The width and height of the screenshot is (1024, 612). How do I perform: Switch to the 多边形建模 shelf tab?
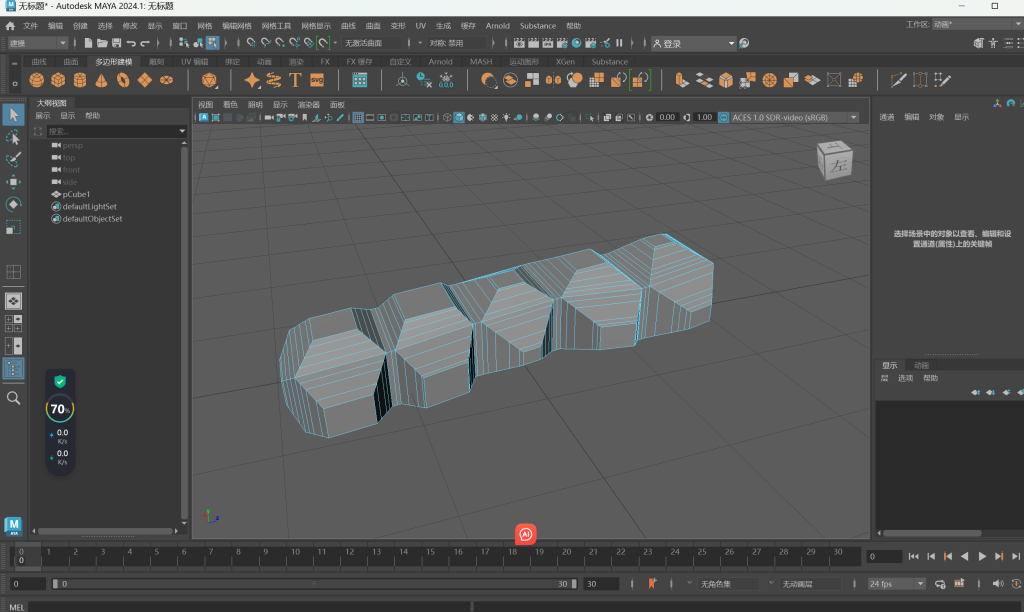pyautogui.click(x=114, y=62)
